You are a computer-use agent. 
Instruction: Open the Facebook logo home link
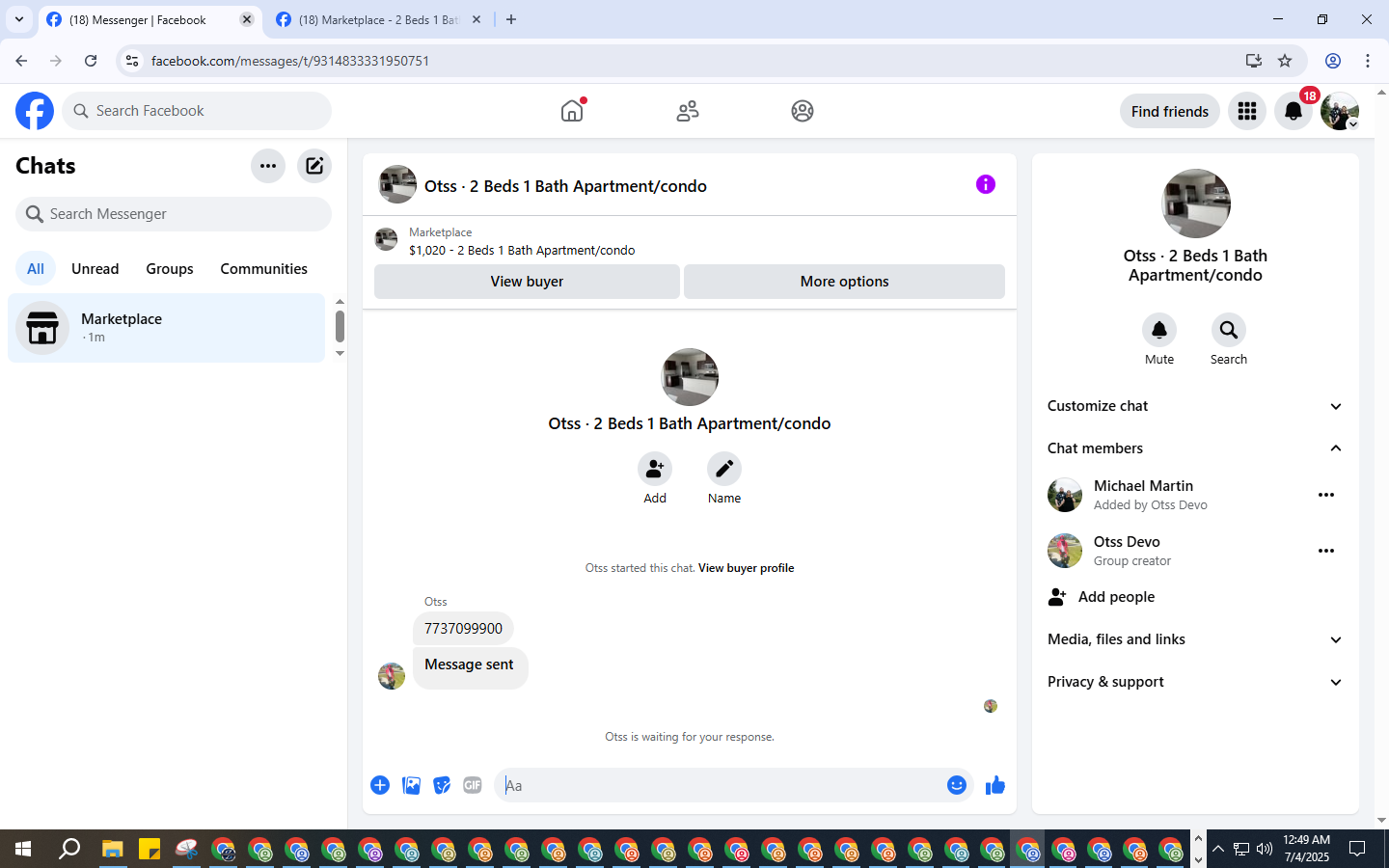(35, 111)
